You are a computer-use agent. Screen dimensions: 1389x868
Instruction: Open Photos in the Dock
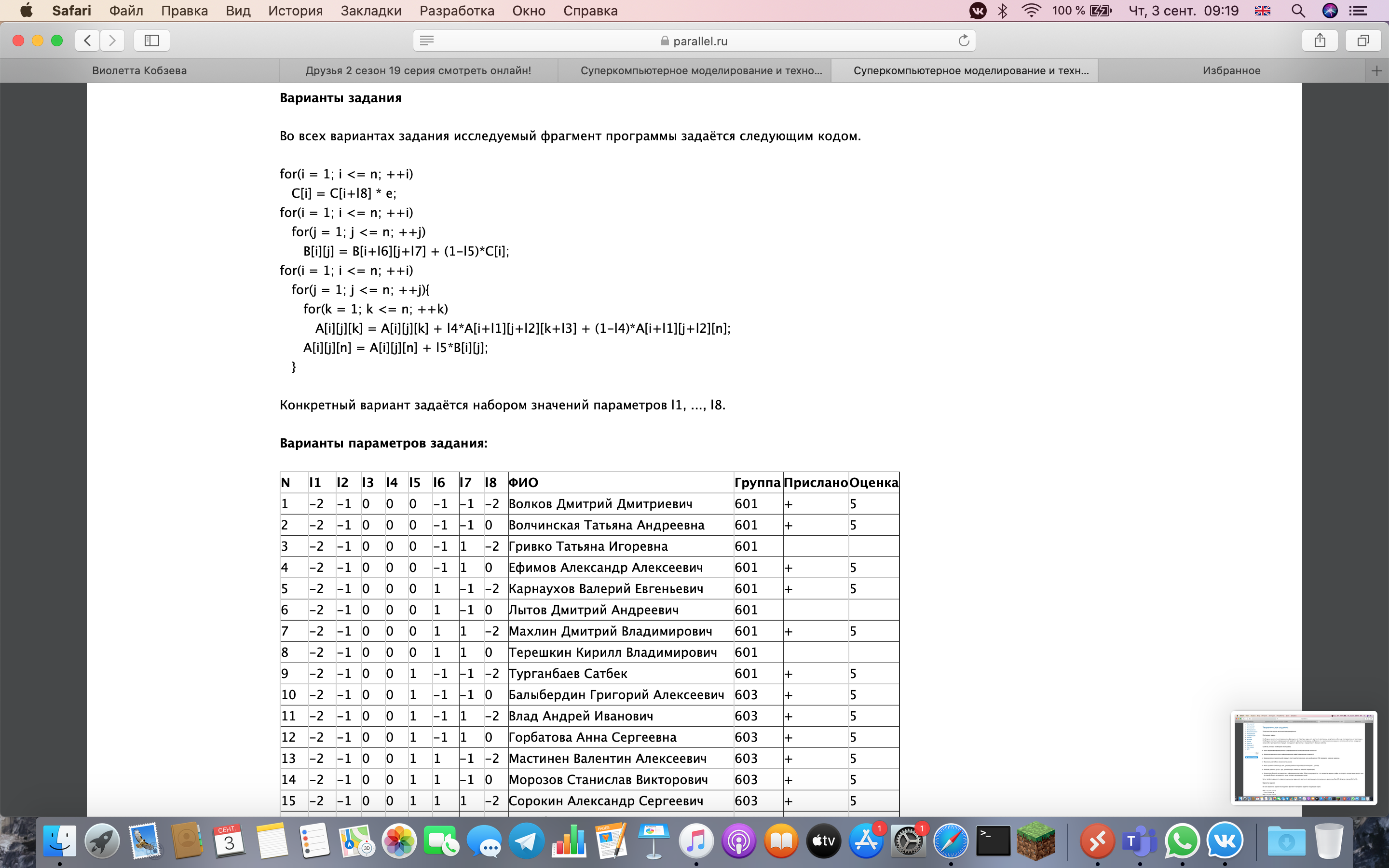(399, 841)
